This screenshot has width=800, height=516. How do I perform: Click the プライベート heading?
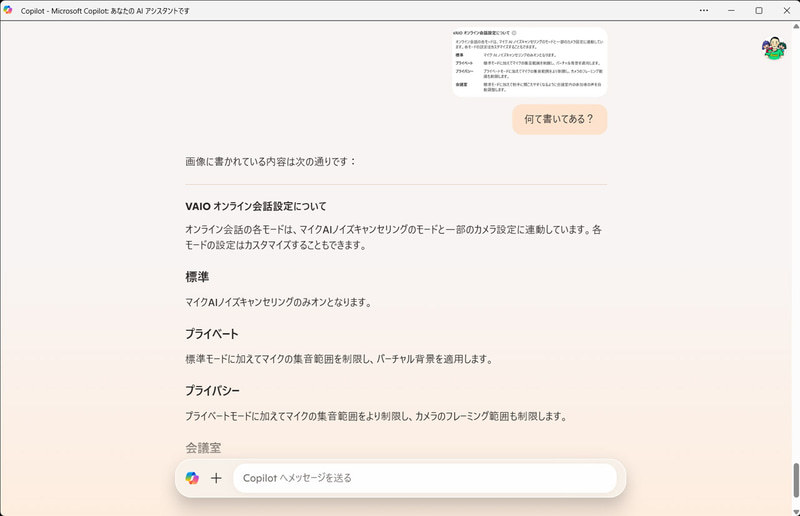pyautogui.click(x=212, y=334)
